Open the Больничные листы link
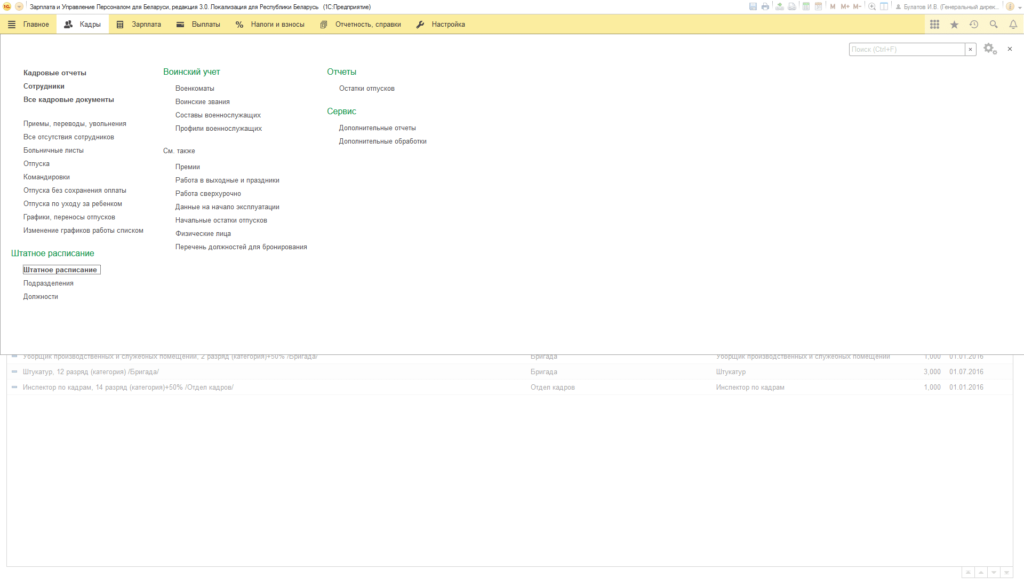The image size is (1024, 585). pyautogui.click(x=54, y=150)
